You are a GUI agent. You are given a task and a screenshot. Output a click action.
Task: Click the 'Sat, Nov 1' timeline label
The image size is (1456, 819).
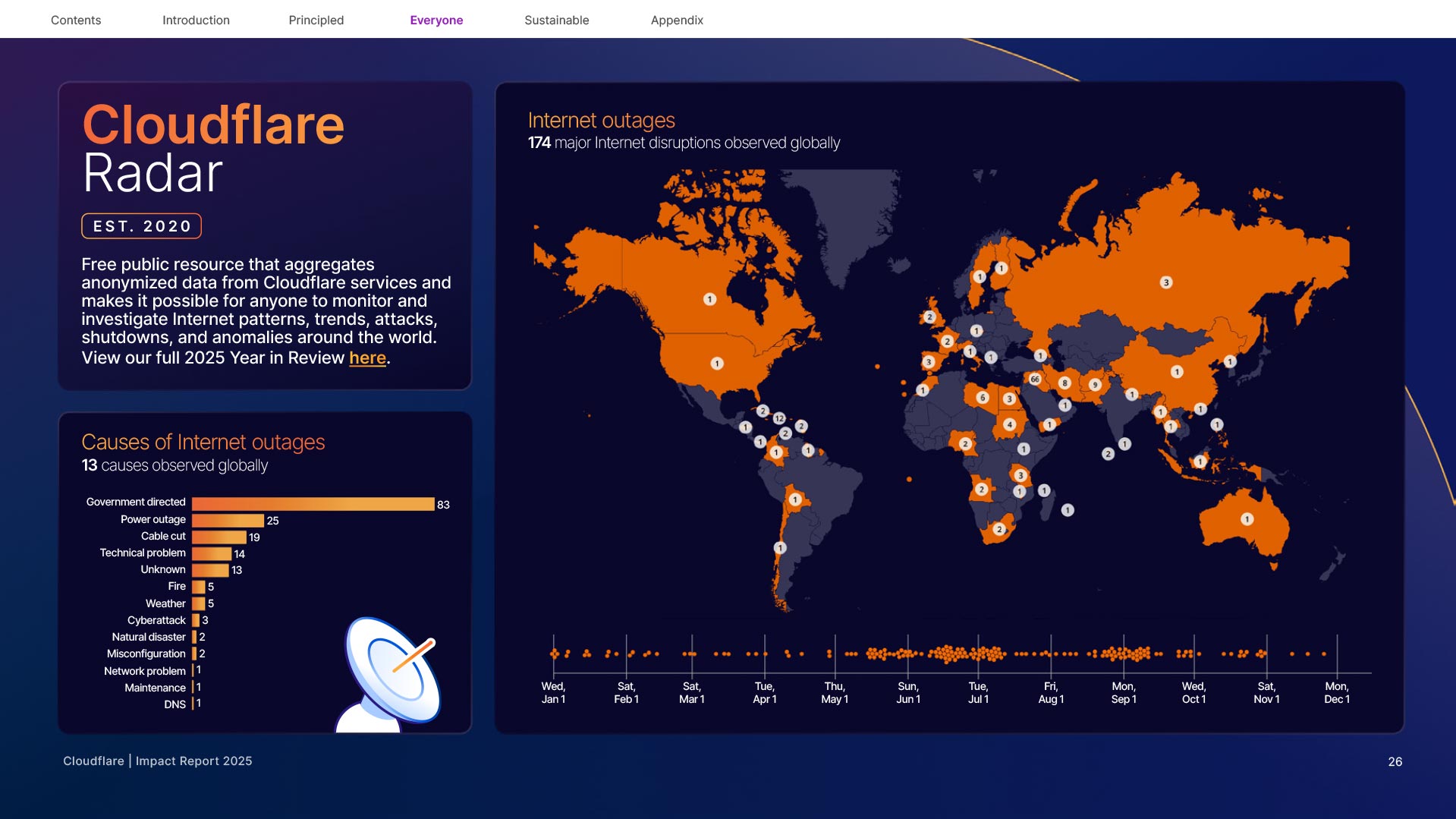point(1266,692)
